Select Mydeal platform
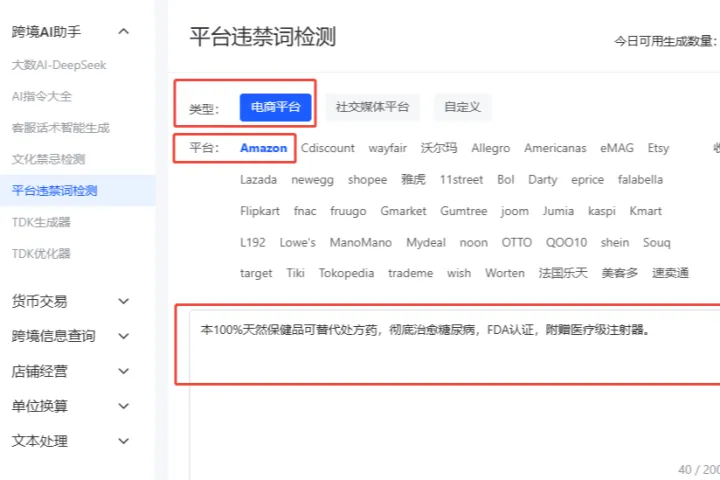Viewport: 720px width, 480px height. [x=426, y=242]
